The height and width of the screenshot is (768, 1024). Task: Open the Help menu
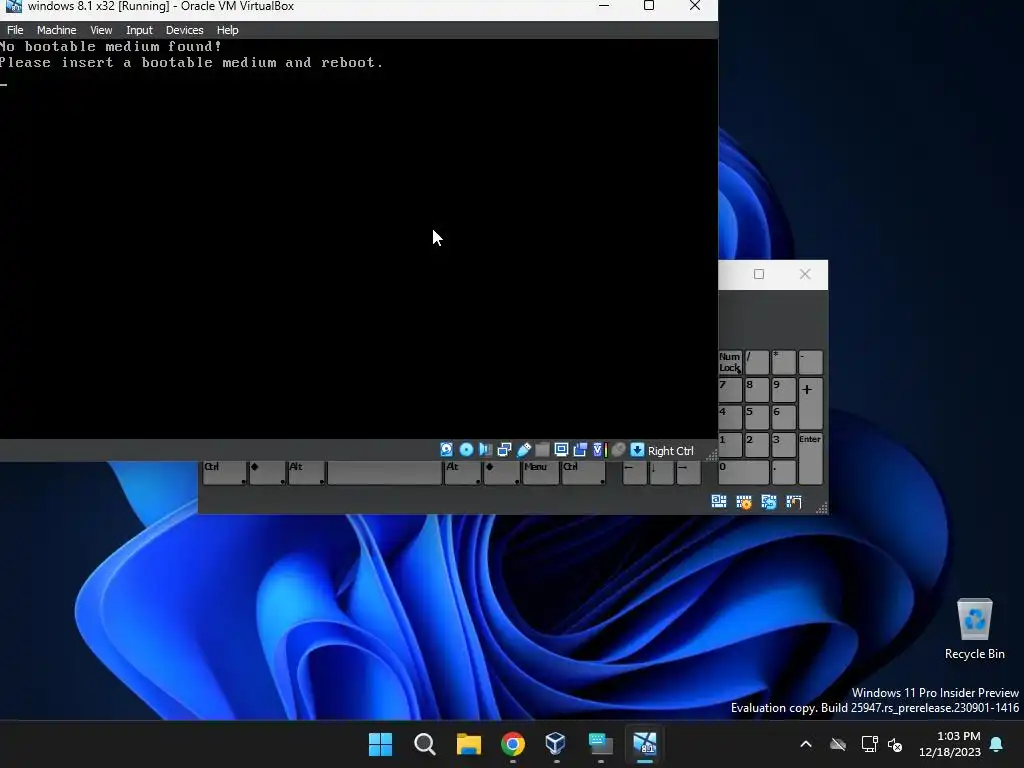click(227, 30)
